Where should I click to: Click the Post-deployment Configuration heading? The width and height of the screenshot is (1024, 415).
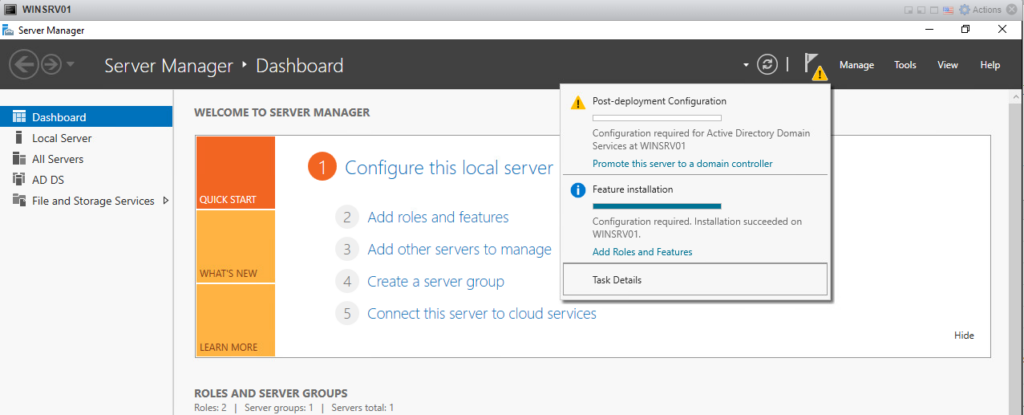[659, 101]
